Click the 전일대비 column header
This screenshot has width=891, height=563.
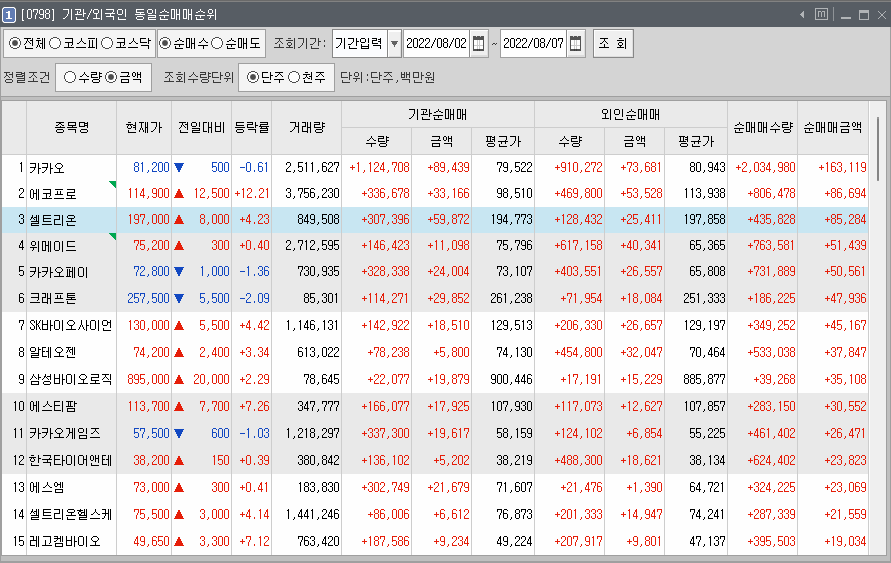(x=201, y=128)
